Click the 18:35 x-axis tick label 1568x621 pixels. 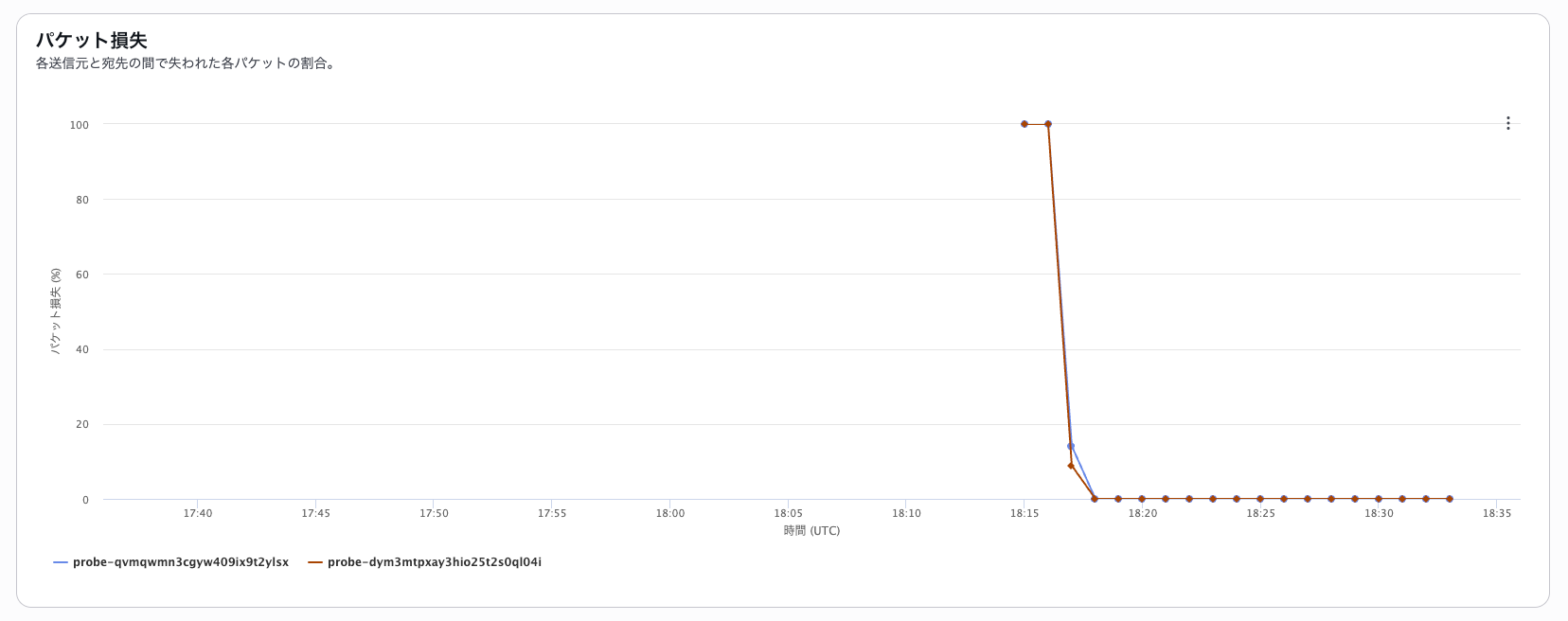click(1497, 513)
